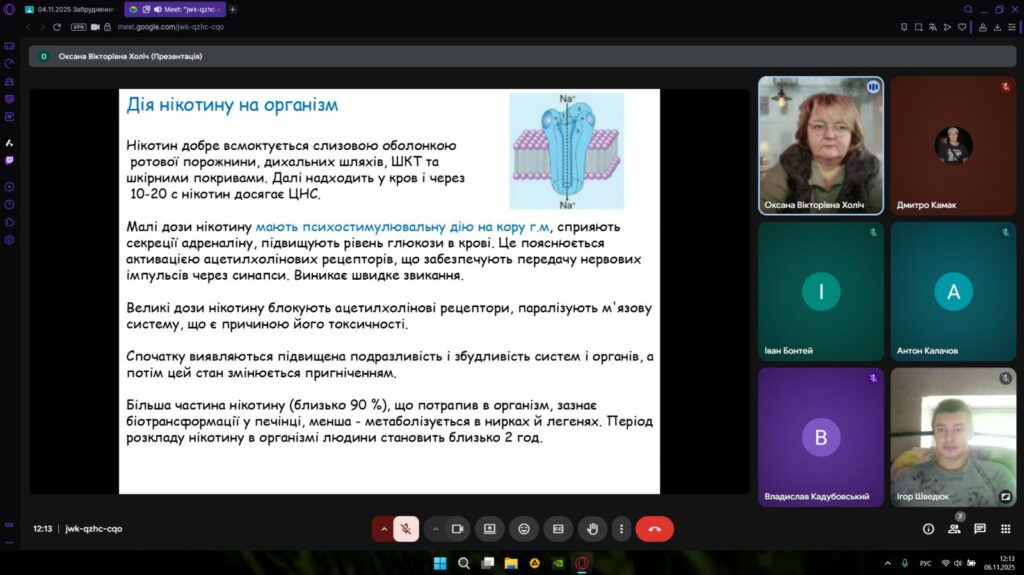The height and width of the screenshot is (575, 1024).
Task: Open the three-dot more options menu
Action: point(621,528)
